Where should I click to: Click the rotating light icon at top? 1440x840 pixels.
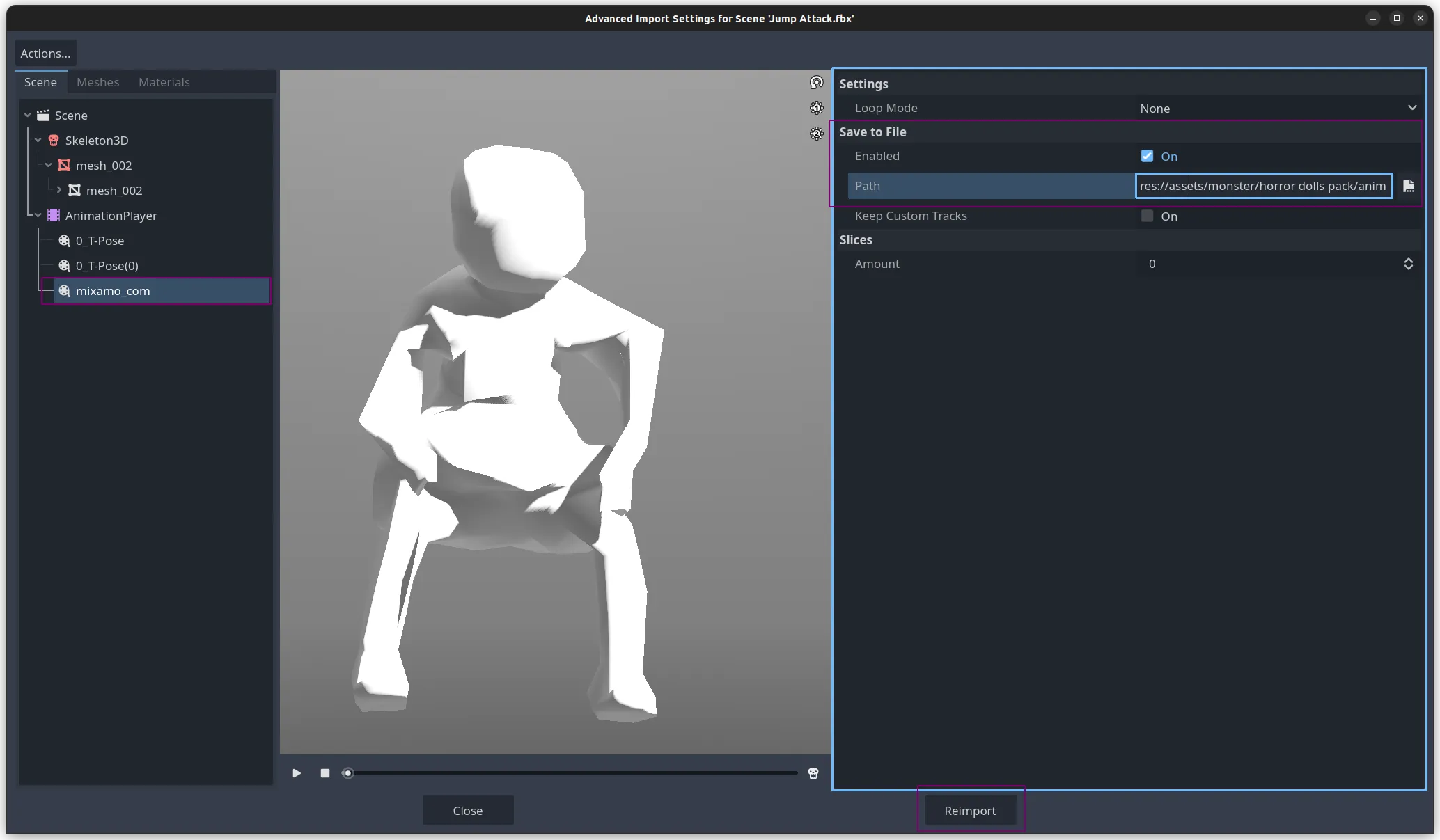(817, 83)
